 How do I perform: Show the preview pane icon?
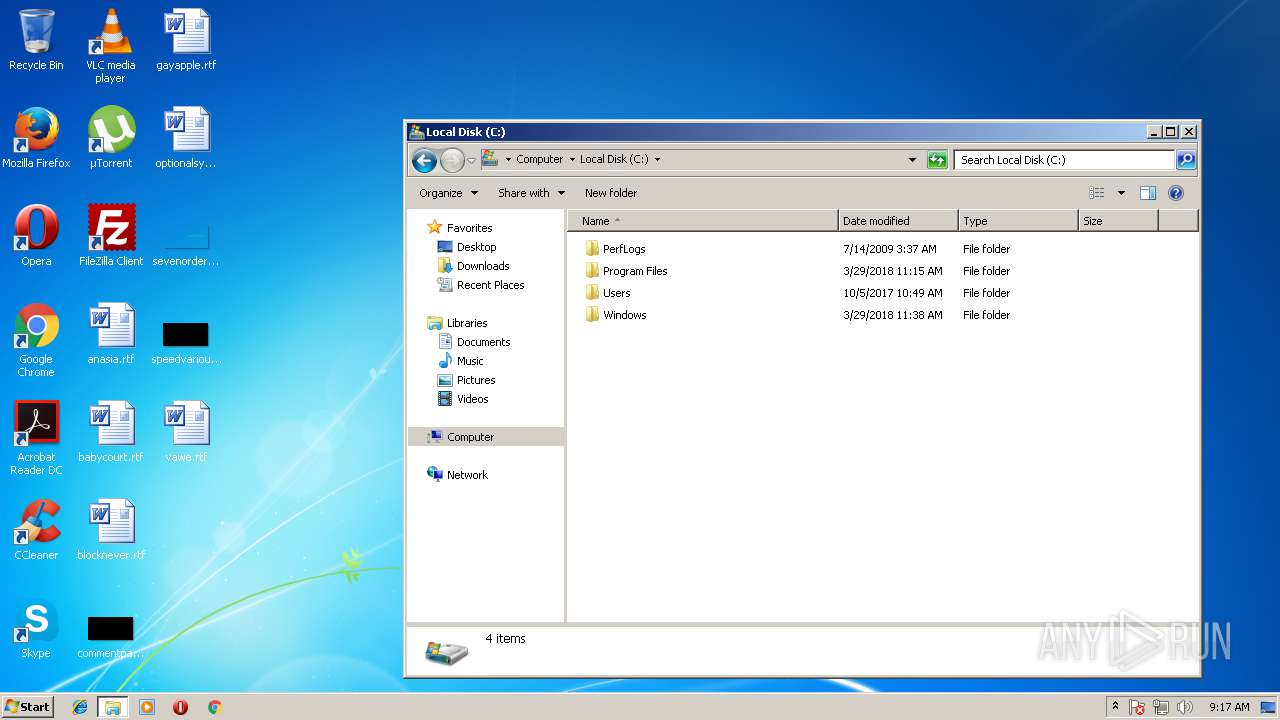(x=1148, y=193)
